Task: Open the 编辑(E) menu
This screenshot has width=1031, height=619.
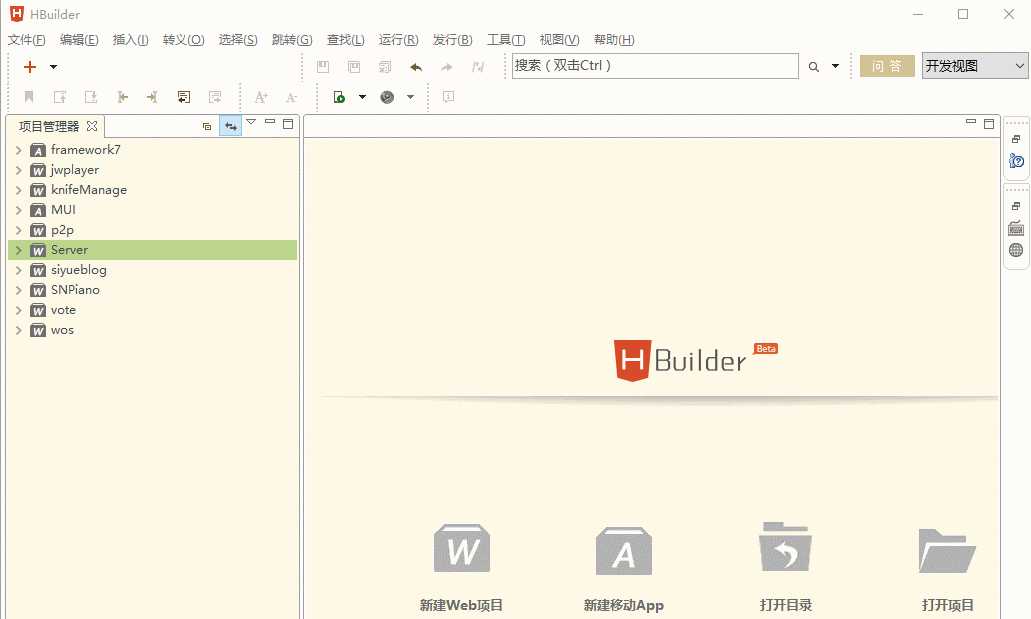Action: point(79,39)
